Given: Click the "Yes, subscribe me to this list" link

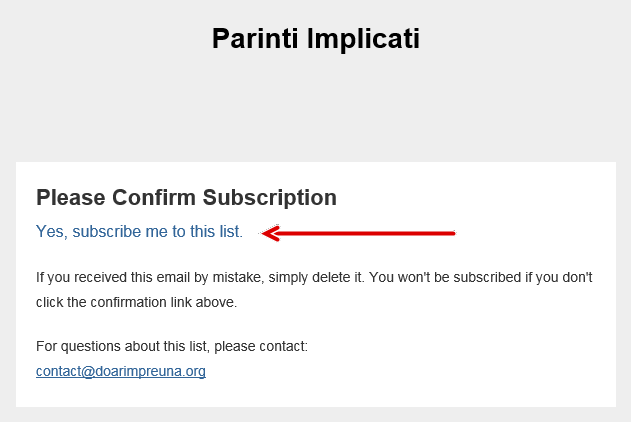Looking at the screenshot, I should (x=138, y=232).
